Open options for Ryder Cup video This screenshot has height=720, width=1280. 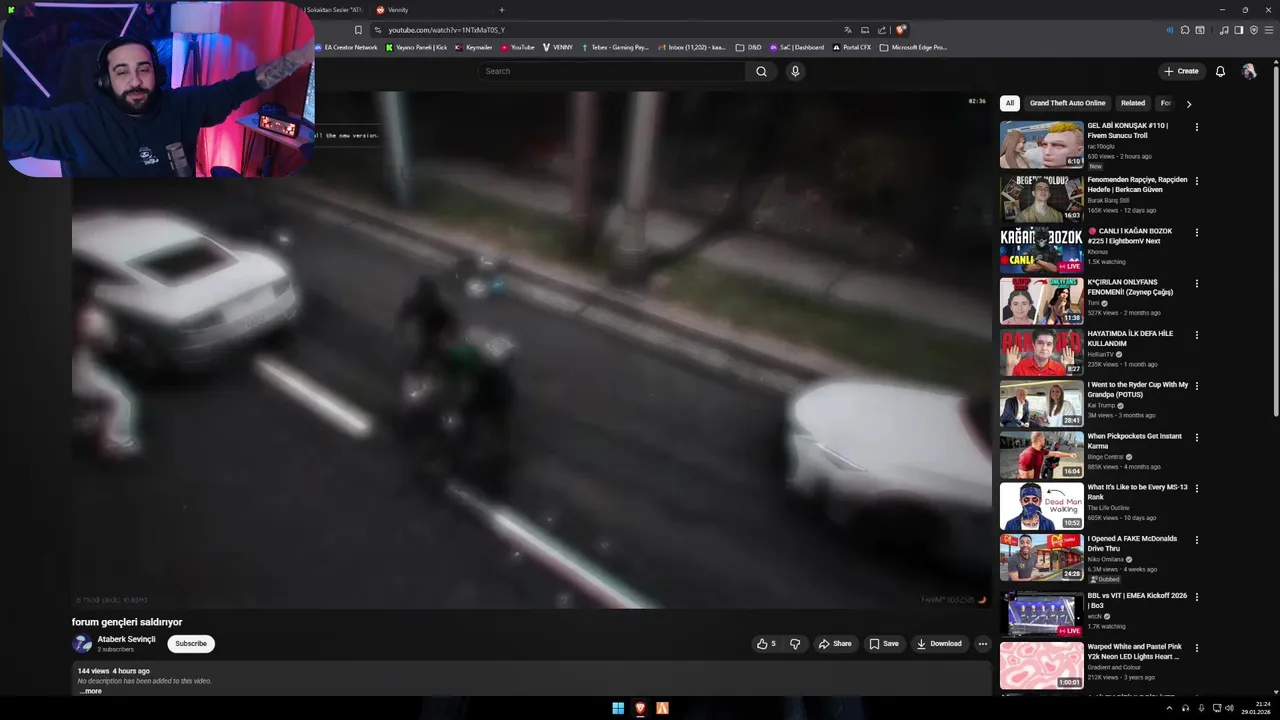point(1196,385)
